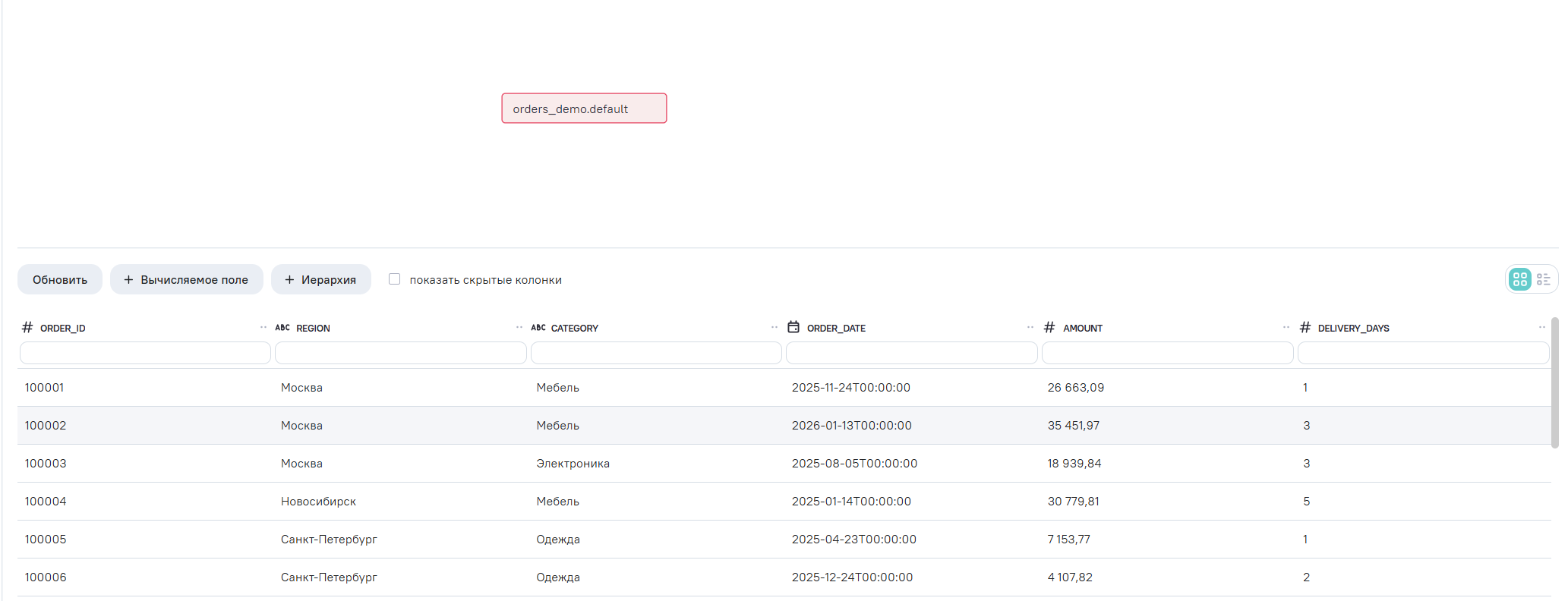Click the AMOUNT numeric type icon
1568x601 pixels.
click(1049, 327)
